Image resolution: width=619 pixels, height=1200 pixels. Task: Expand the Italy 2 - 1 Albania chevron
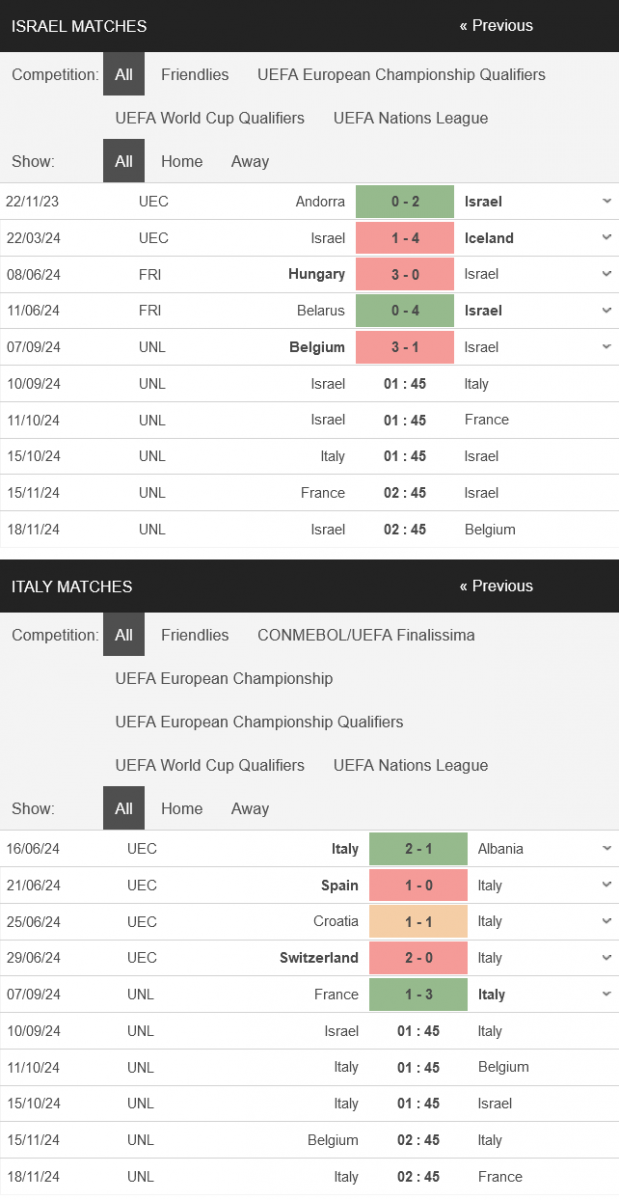coord(607,849)
